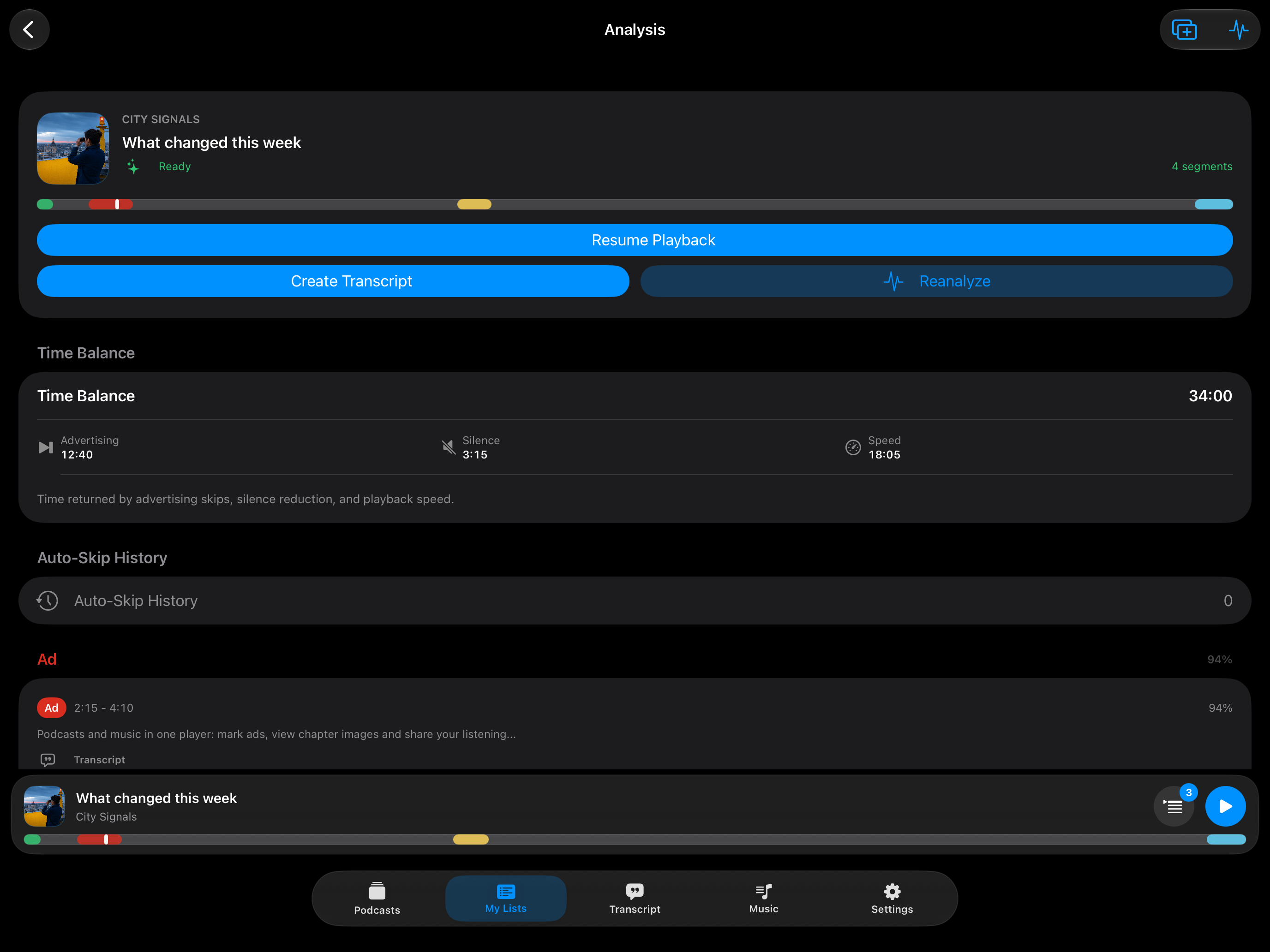Screen dimensions: 1270x952
Task: Open the play queue list with badge 3
Action: [1174, 806]
